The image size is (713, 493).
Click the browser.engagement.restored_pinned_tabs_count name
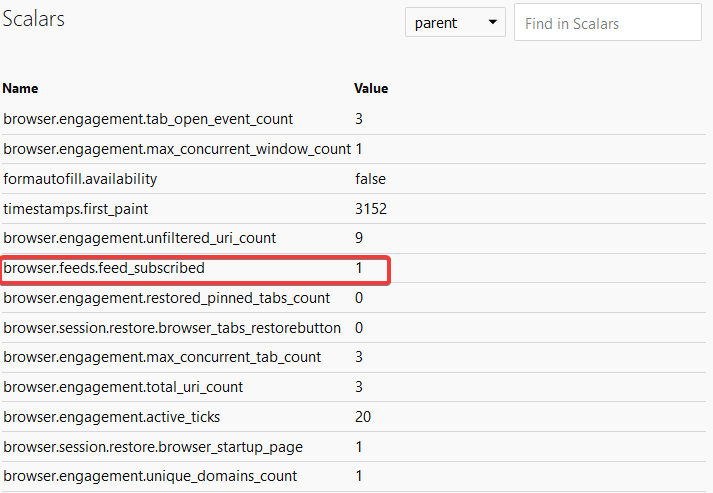166,298
